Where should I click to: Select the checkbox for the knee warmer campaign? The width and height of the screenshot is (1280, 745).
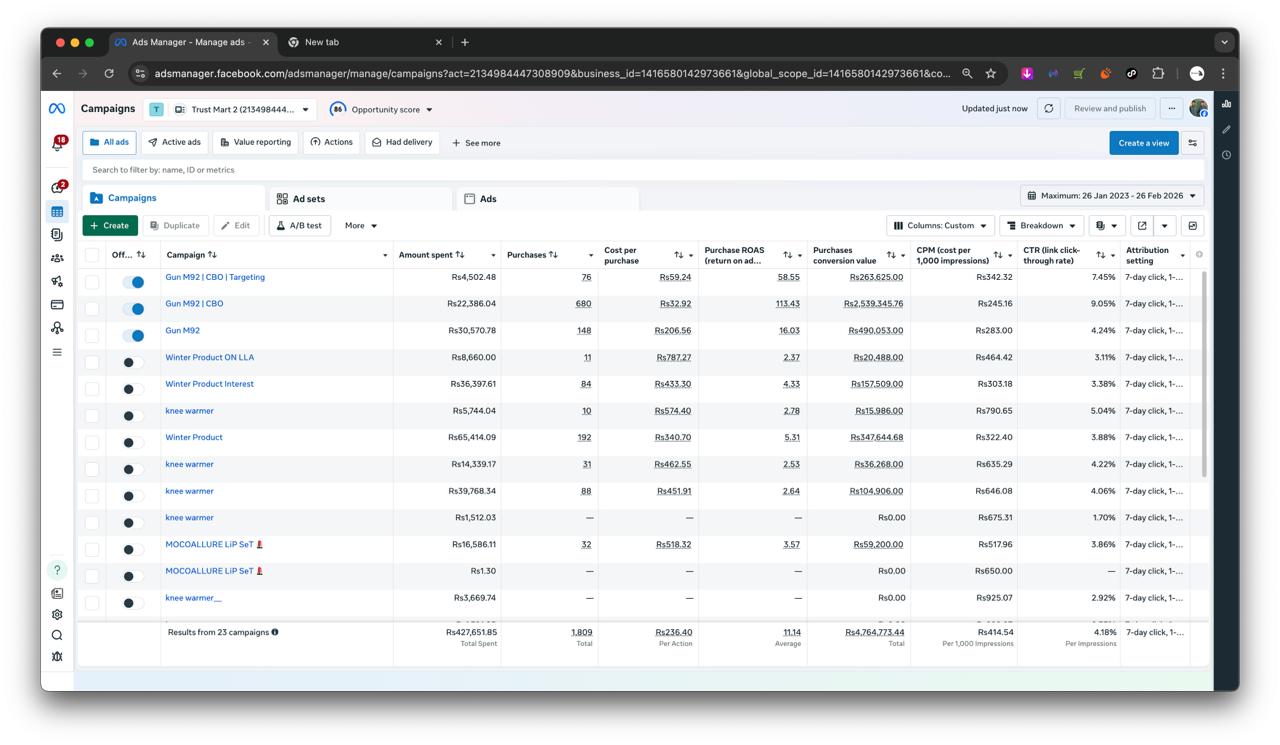[91, 410]
